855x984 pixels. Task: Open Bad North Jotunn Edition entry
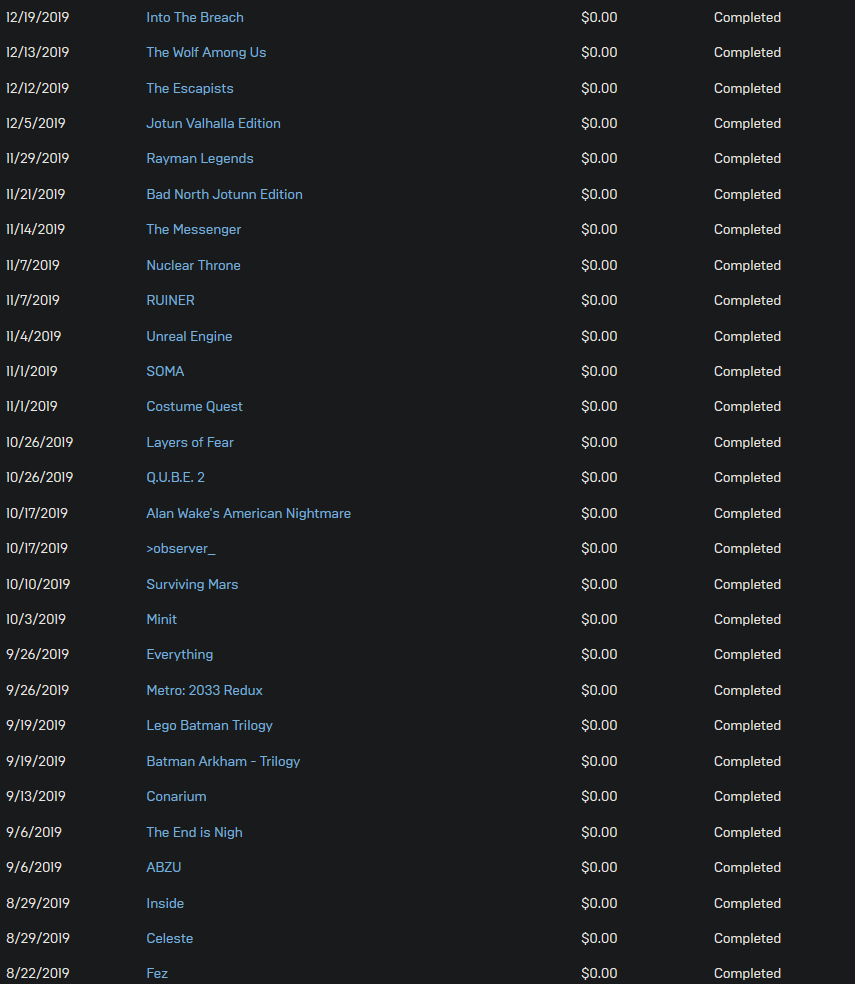pyautogui.click(x=224, y=195)
